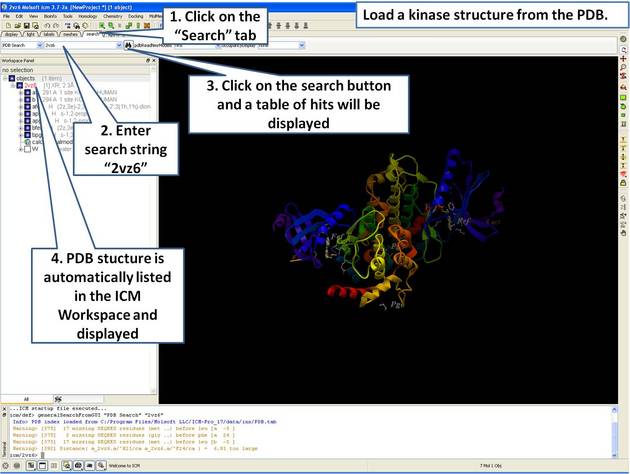
Task: Click the Save disk icon in toolbar
Action: point(24,25)
